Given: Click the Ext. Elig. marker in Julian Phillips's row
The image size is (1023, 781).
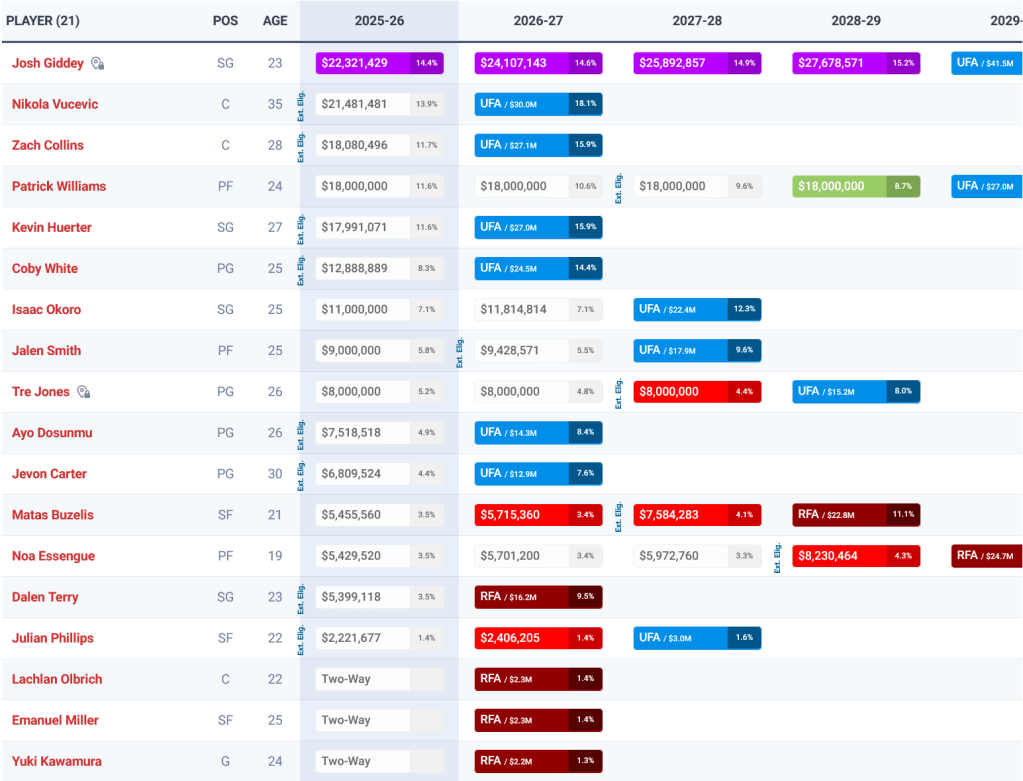Looking at the screenshot, I should [301, 638].
